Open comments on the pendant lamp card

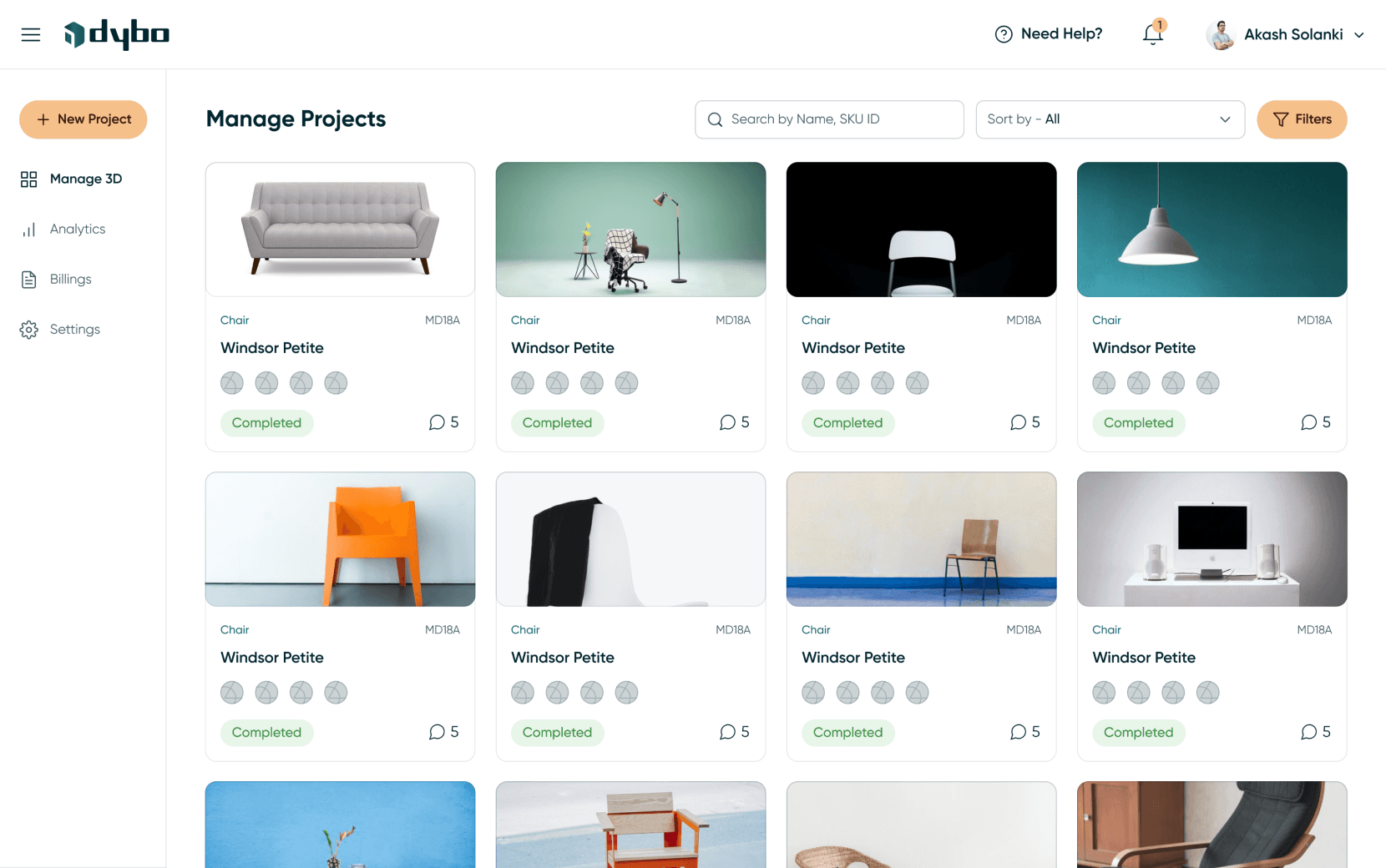pyautogui.click(x=1315, y=422)
